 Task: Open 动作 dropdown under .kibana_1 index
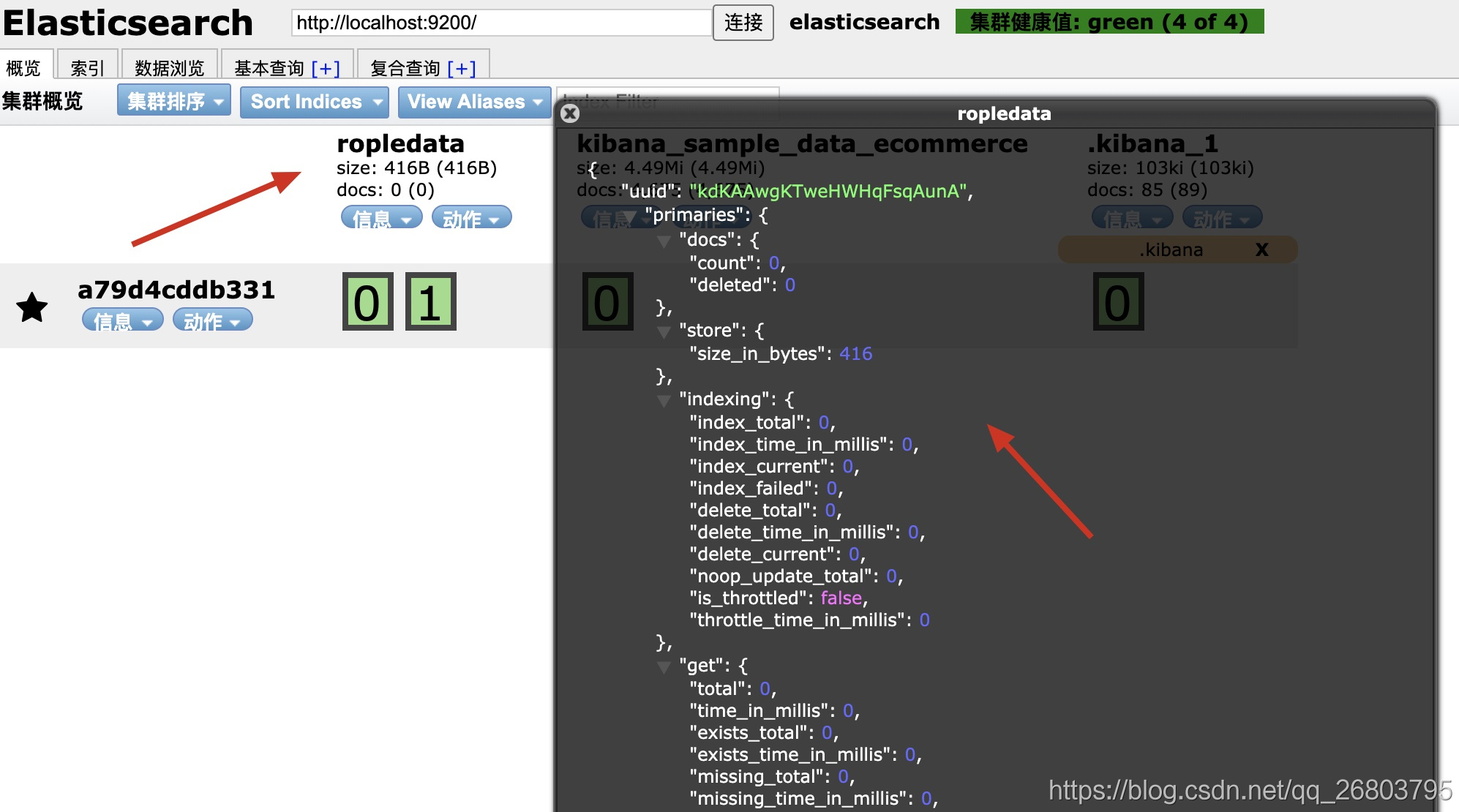point(1222,218)
